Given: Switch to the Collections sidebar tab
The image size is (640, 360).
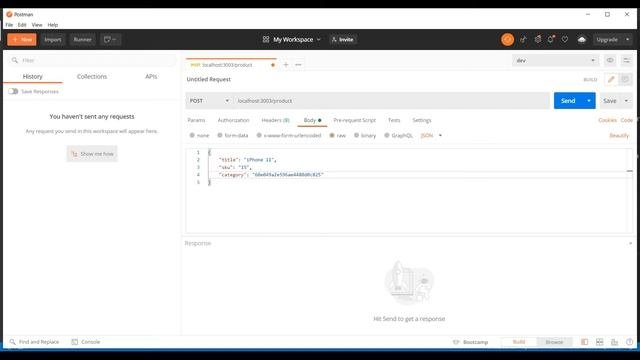Looking at the screenshot, I should pos(92,76).
